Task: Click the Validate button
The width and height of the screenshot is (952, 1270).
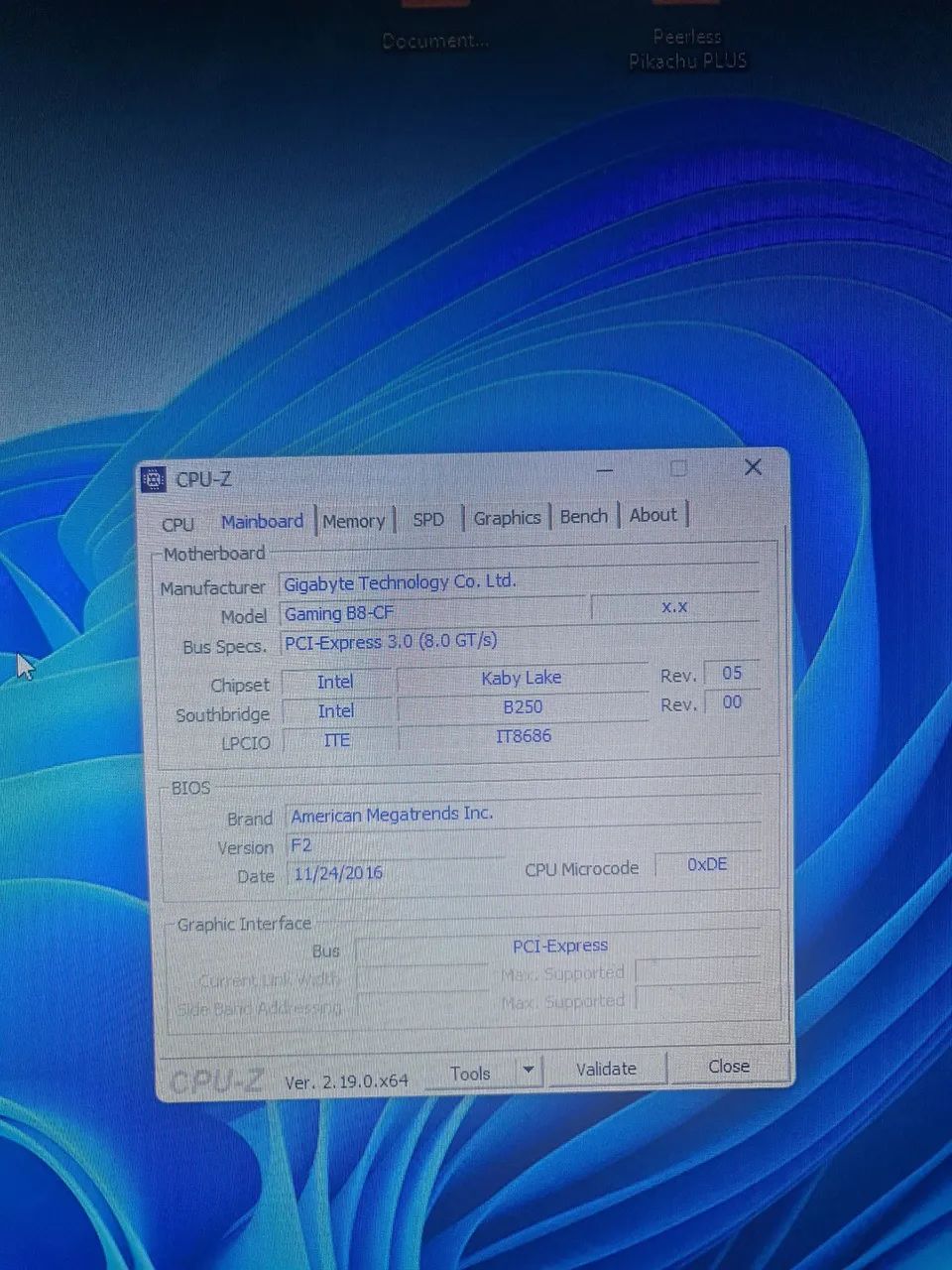Action: pyautogui.click(x=606, y=1069)
